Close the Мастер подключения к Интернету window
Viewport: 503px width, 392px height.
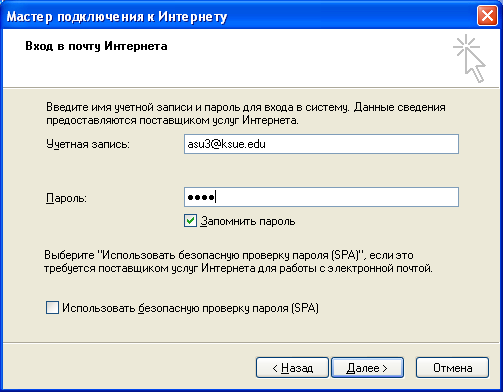[x=487, y=16]
